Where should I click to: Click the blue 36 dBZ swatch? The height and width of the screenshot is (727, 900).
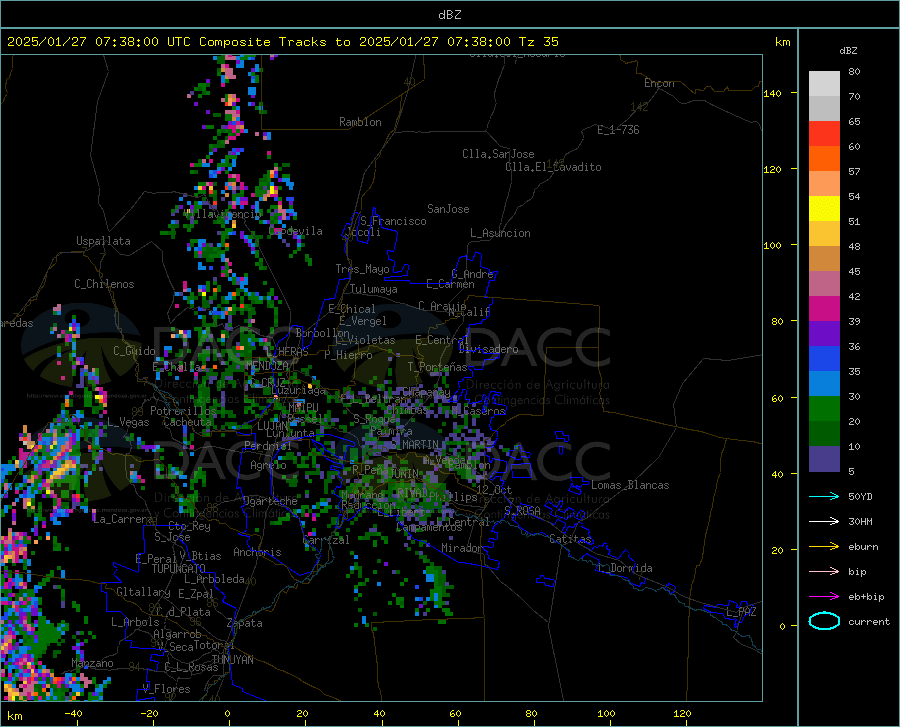824,359
